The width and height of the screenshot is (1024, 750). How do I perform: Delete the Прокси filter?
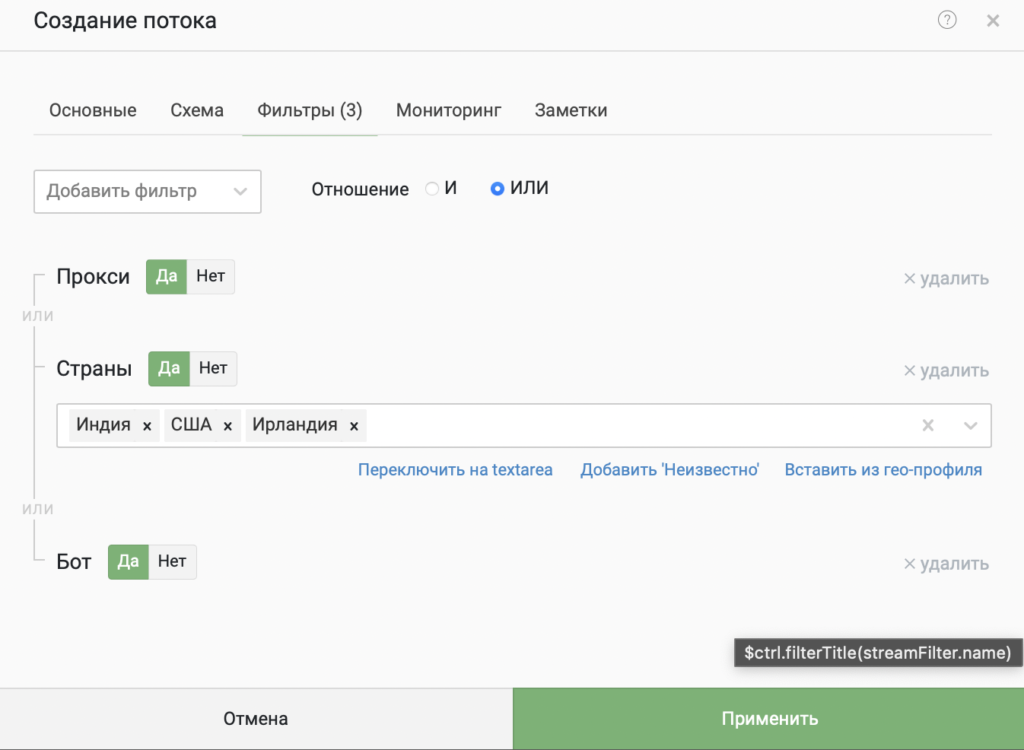click(946, 278)
